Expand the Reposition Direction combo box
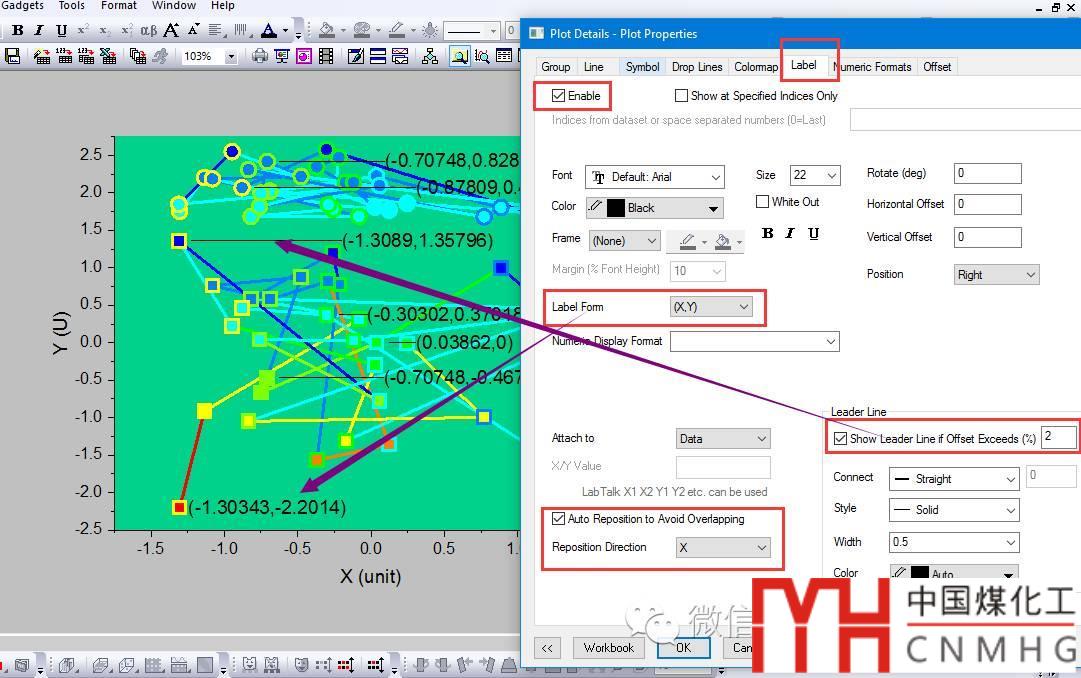The image size is (1081, 678). (722, 547)
